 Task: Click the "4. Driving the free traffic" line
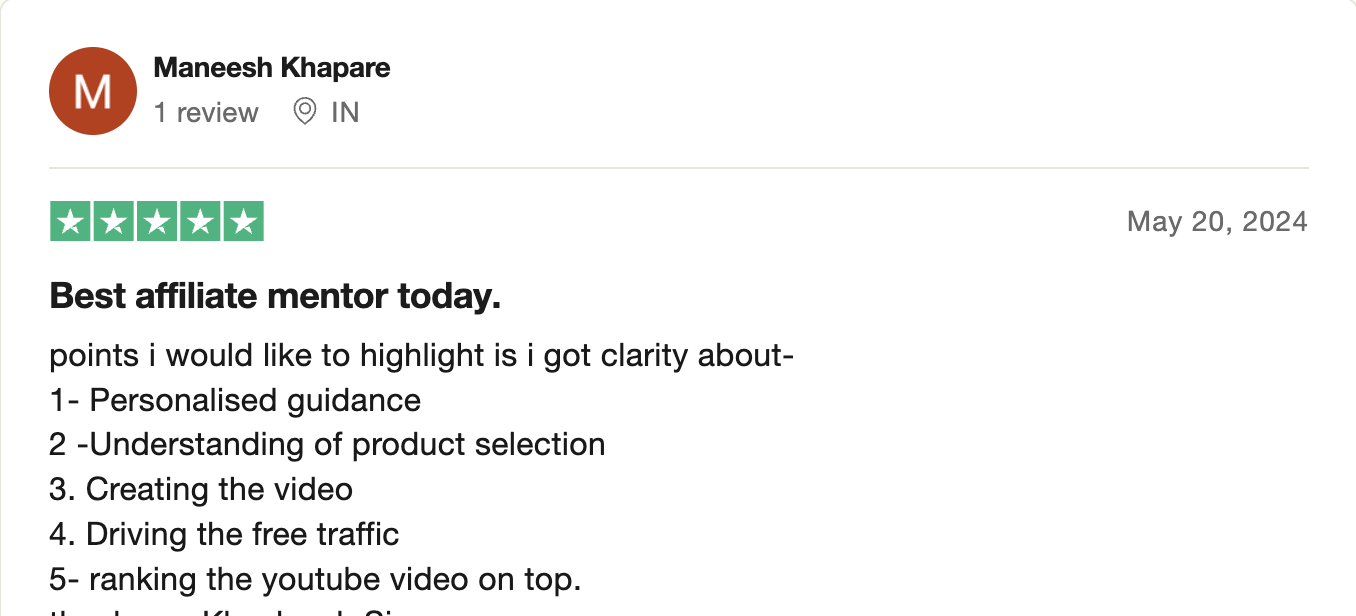tap(224, 534)
